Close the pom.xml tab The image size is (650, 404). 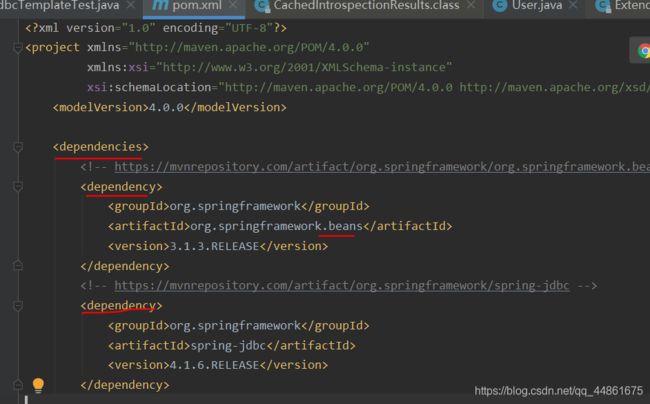pos(233,5)
